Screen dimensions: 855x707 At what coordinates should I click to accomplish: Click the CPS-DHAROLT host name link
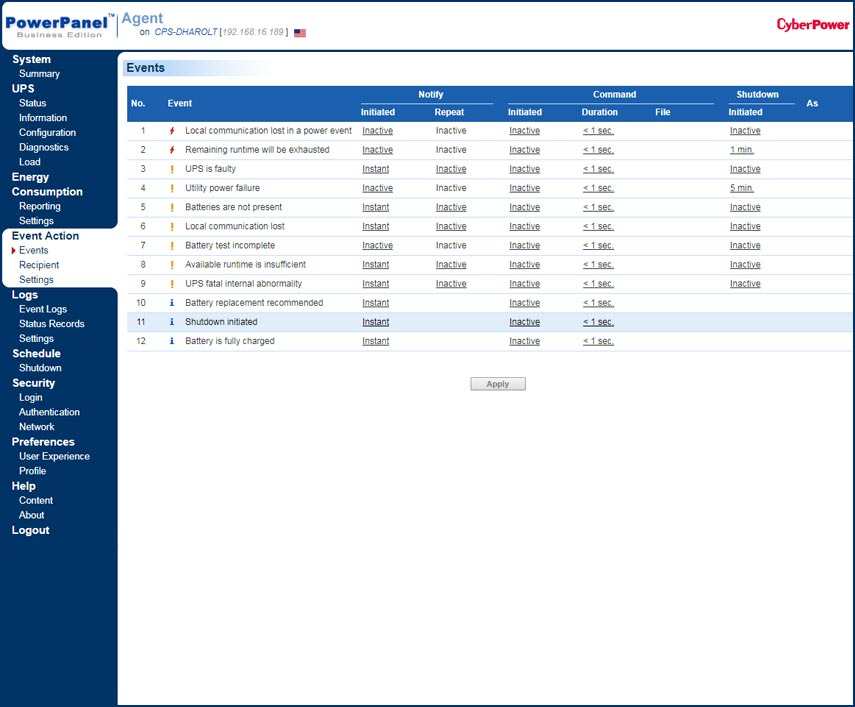[185, 32]
